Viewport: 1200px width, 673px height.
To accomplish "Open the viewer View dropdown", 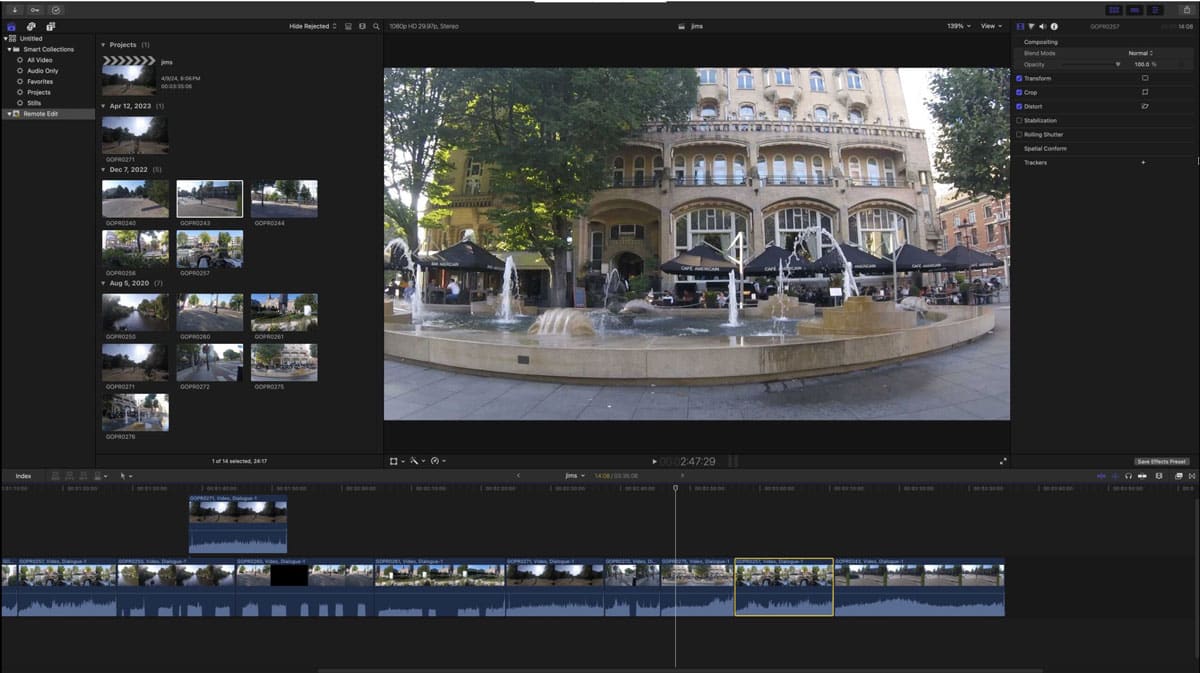I will pyautogui.click(x=991, y=26).
